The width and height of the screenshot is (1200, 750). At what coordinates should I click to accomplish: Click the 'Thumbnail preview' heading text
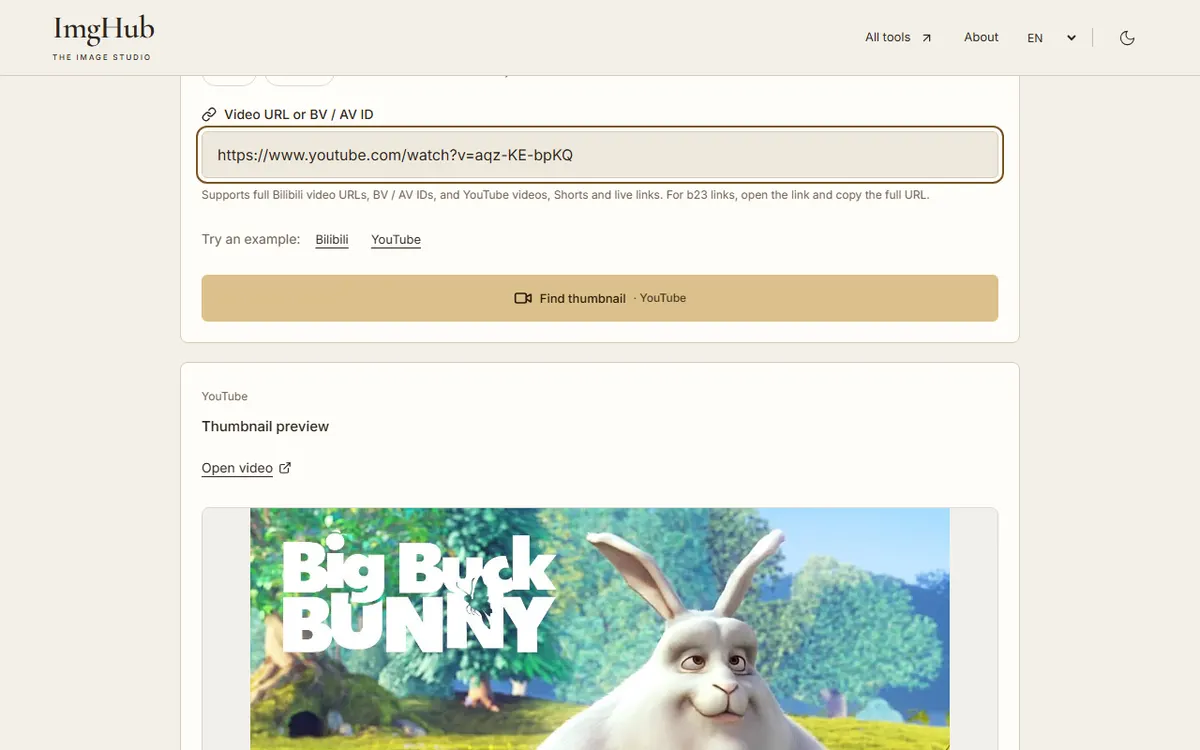265,426
